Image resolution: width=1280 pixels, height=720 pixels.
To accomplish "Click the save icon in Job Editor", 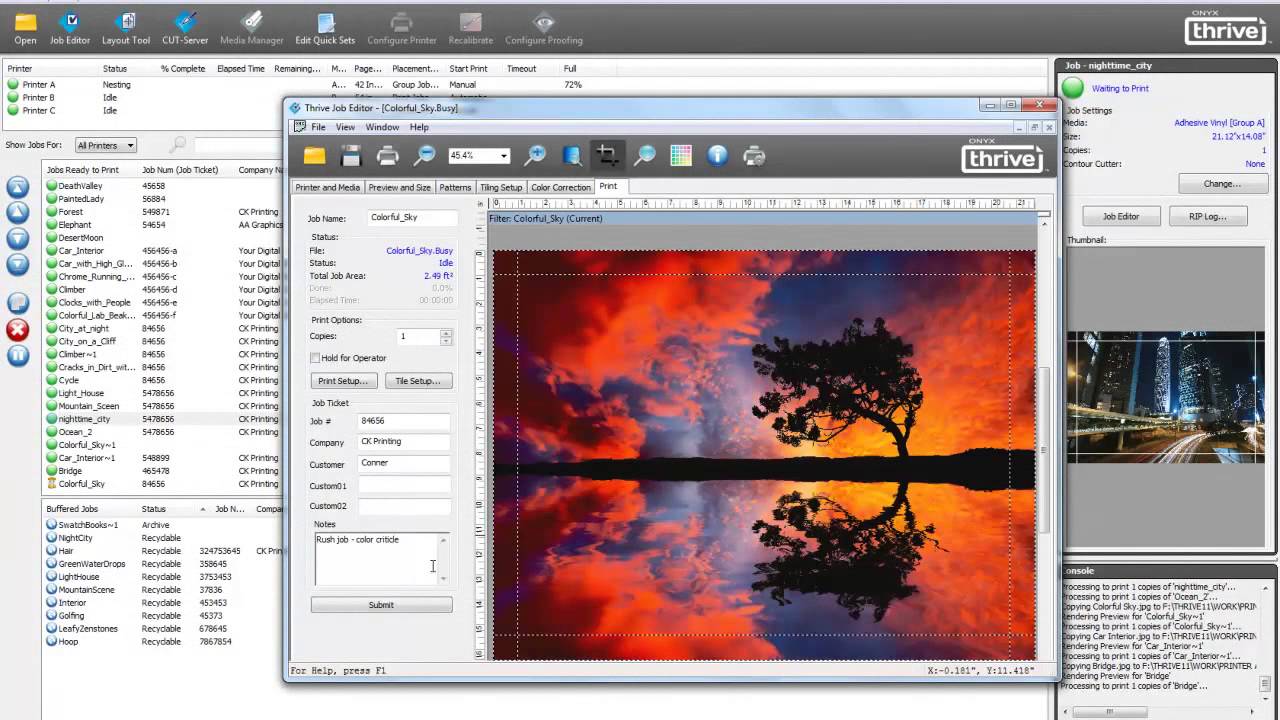I will click(x=350, y=155).
